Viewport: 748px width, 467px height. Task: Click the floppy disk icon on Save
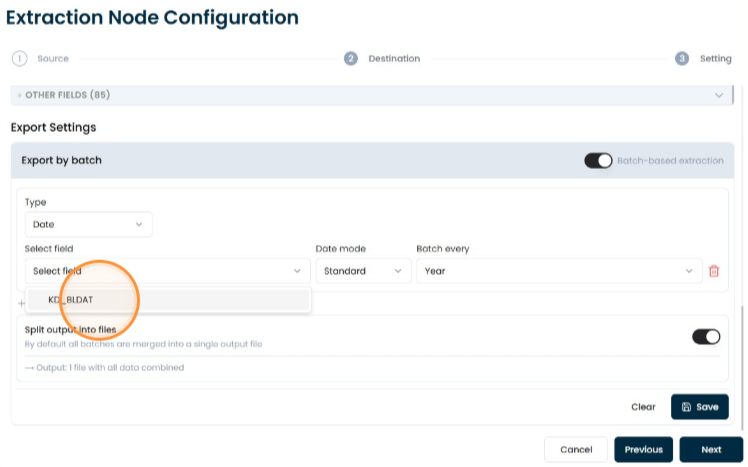(686, 407)
